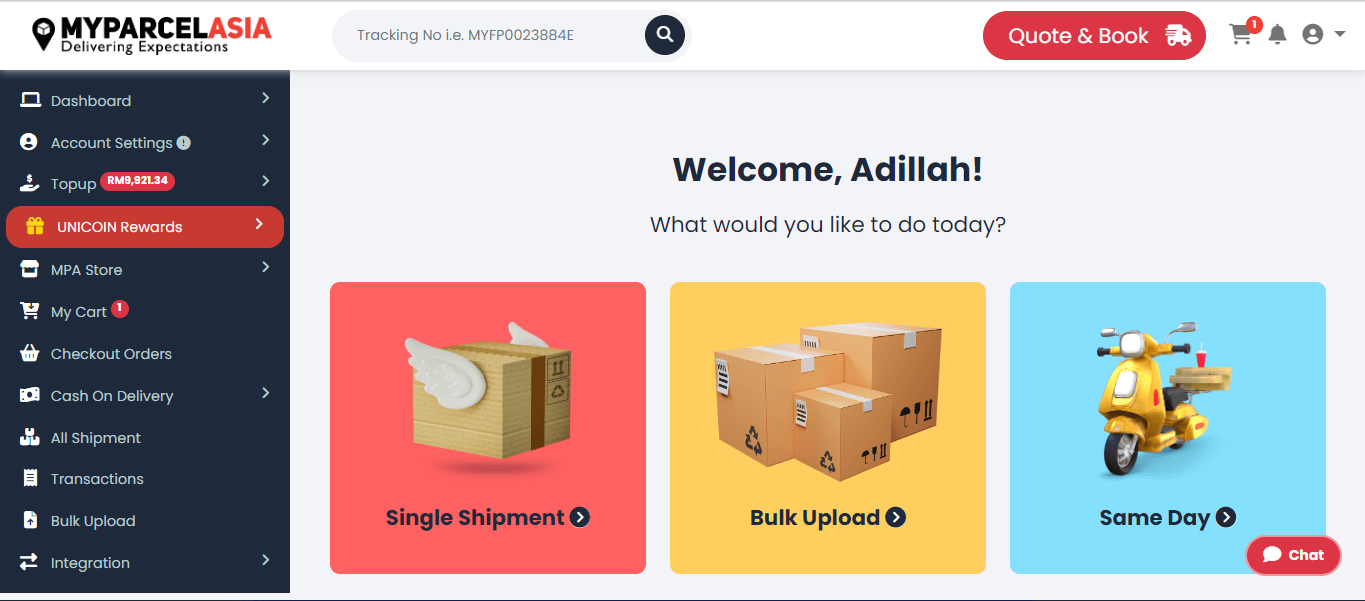Open the notifications bell icon
The height and width of the screenshot is (601, 1365).
(x=1277, y=35)
